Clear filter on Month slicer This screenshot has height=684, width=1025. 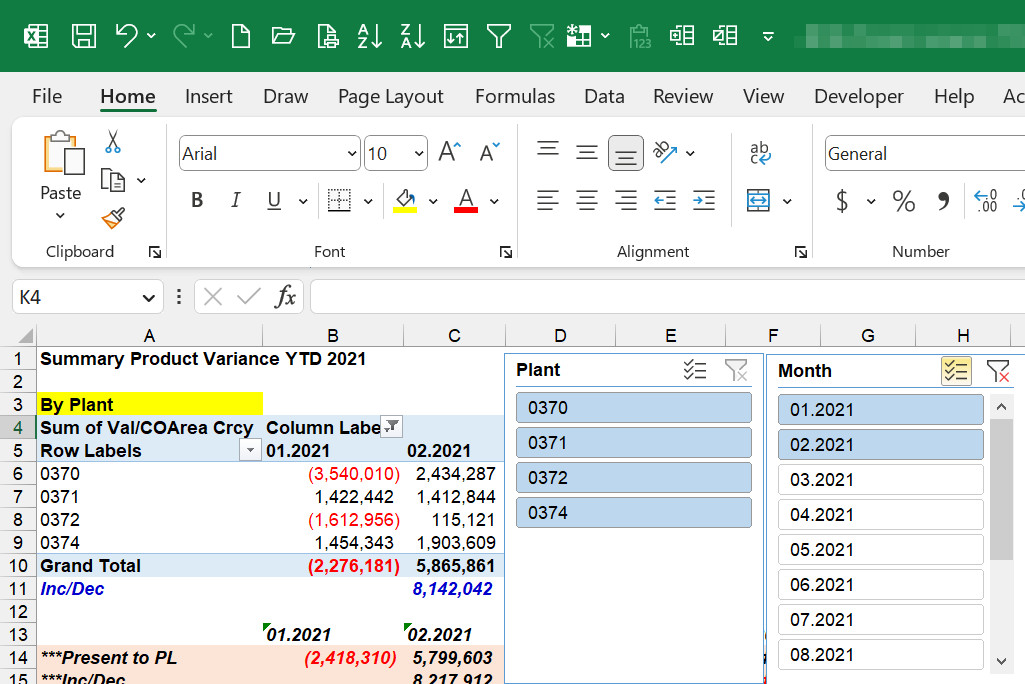pos(998,371)
